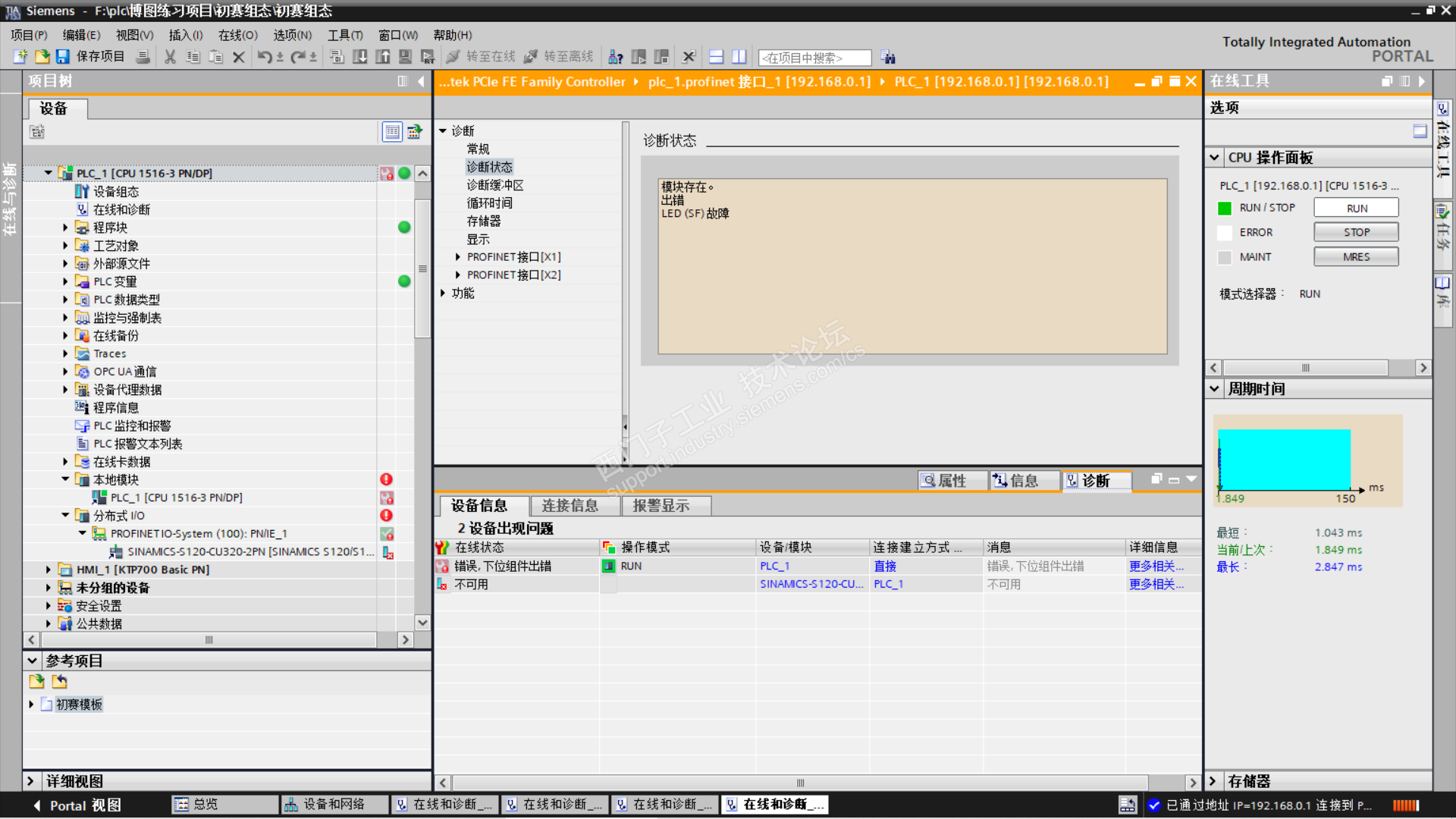Viewport: 1456px width, 819px height.
Task: Click PLC_1 device link in table
Action: tap(774, 566)
